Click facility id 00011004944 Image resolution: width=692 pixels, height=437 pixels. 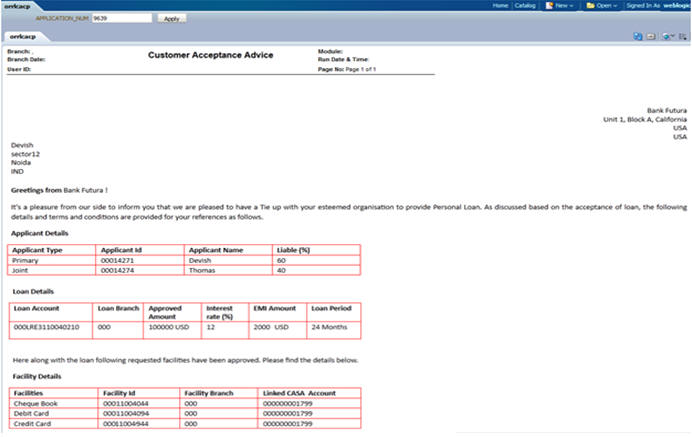point(126,424)
